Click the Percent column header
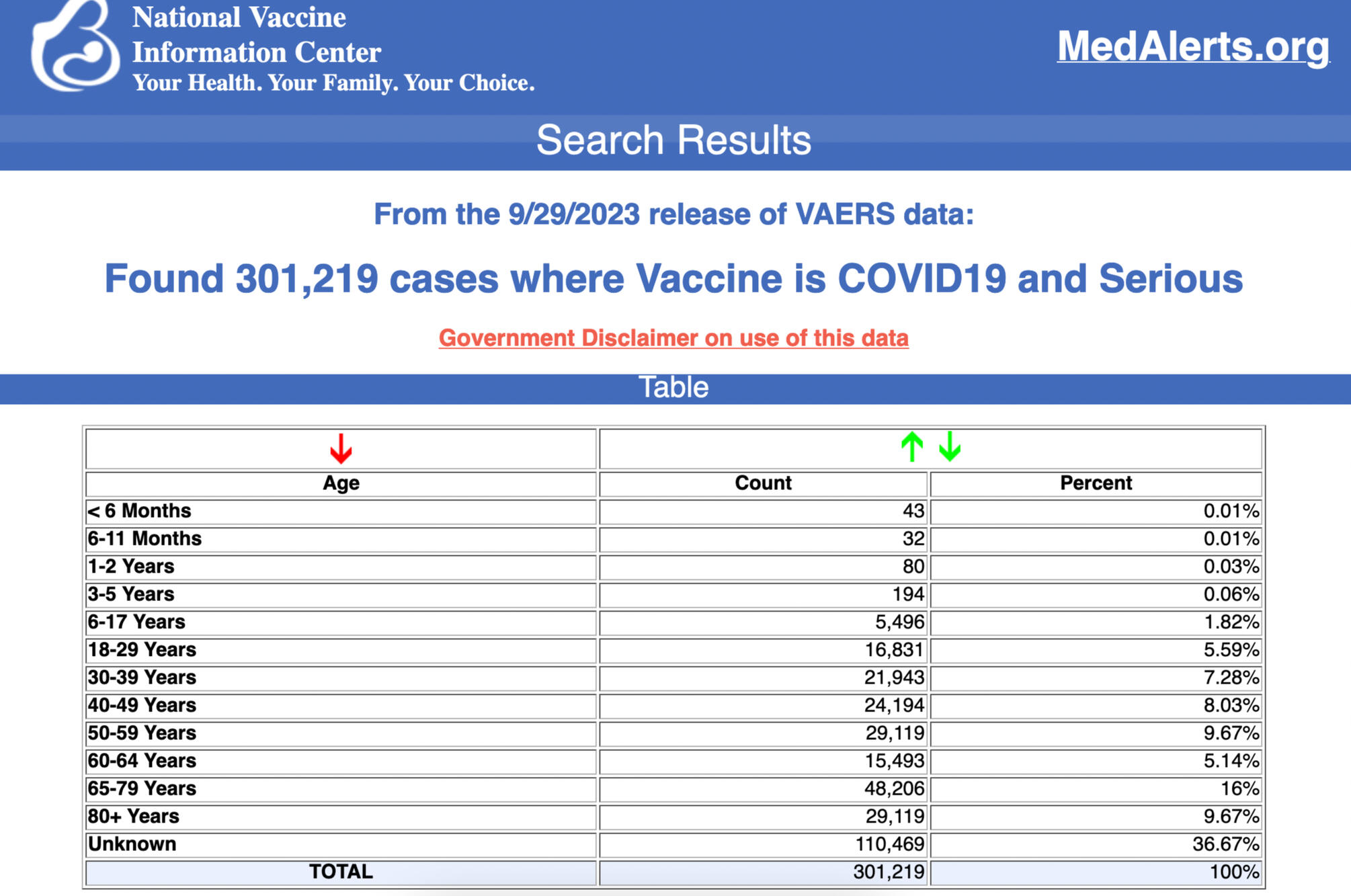The height and width of the screenshot is (896, 1351). coord(1096,483)
